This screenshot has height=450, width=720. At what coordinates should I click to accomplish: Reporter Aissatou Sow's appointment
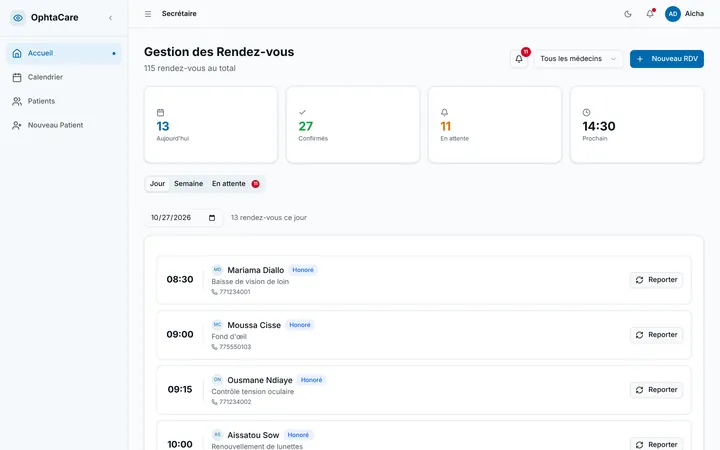point(656,444)
